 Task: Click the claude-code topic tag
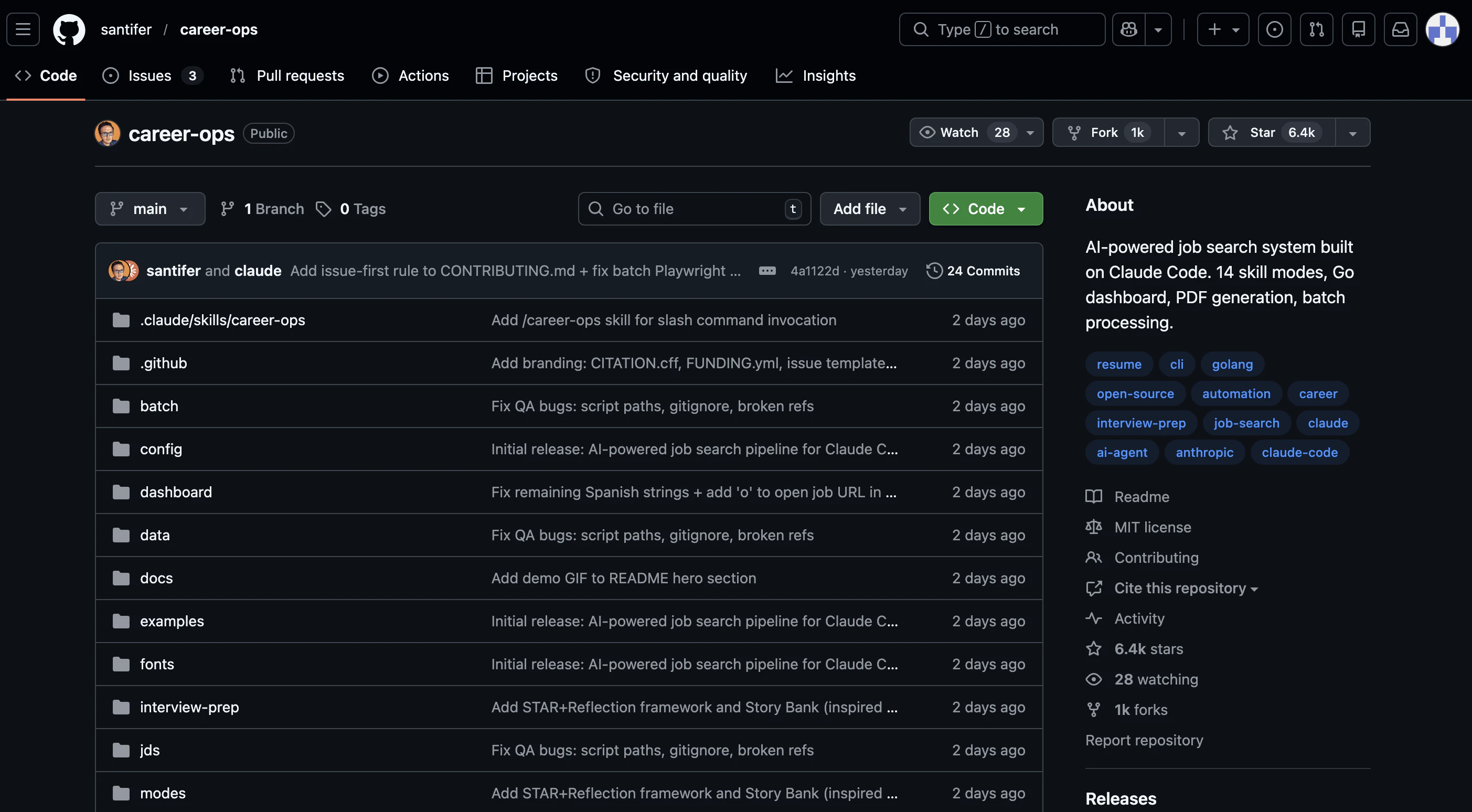[1299, 453]
